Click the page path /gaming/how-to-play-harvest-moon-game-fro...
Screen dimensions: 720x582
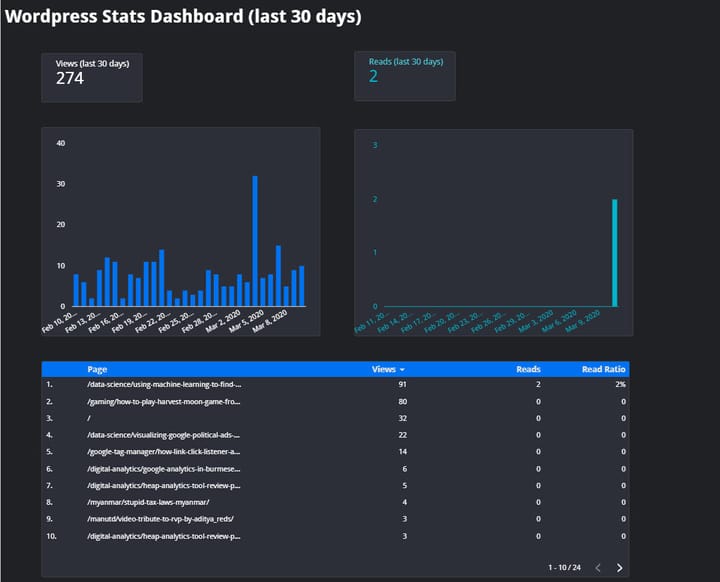point(163,401)
